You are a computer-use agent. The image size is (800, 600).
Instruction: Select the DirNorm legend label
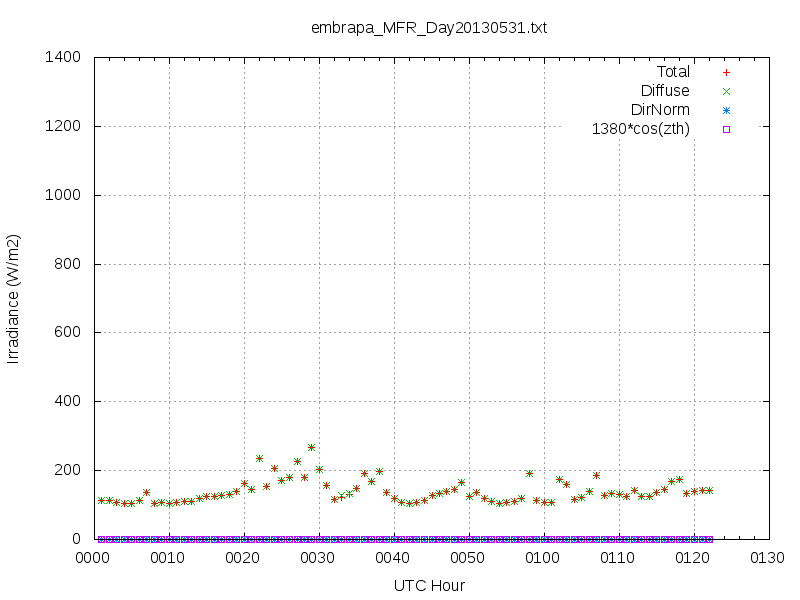coord(660,110)
